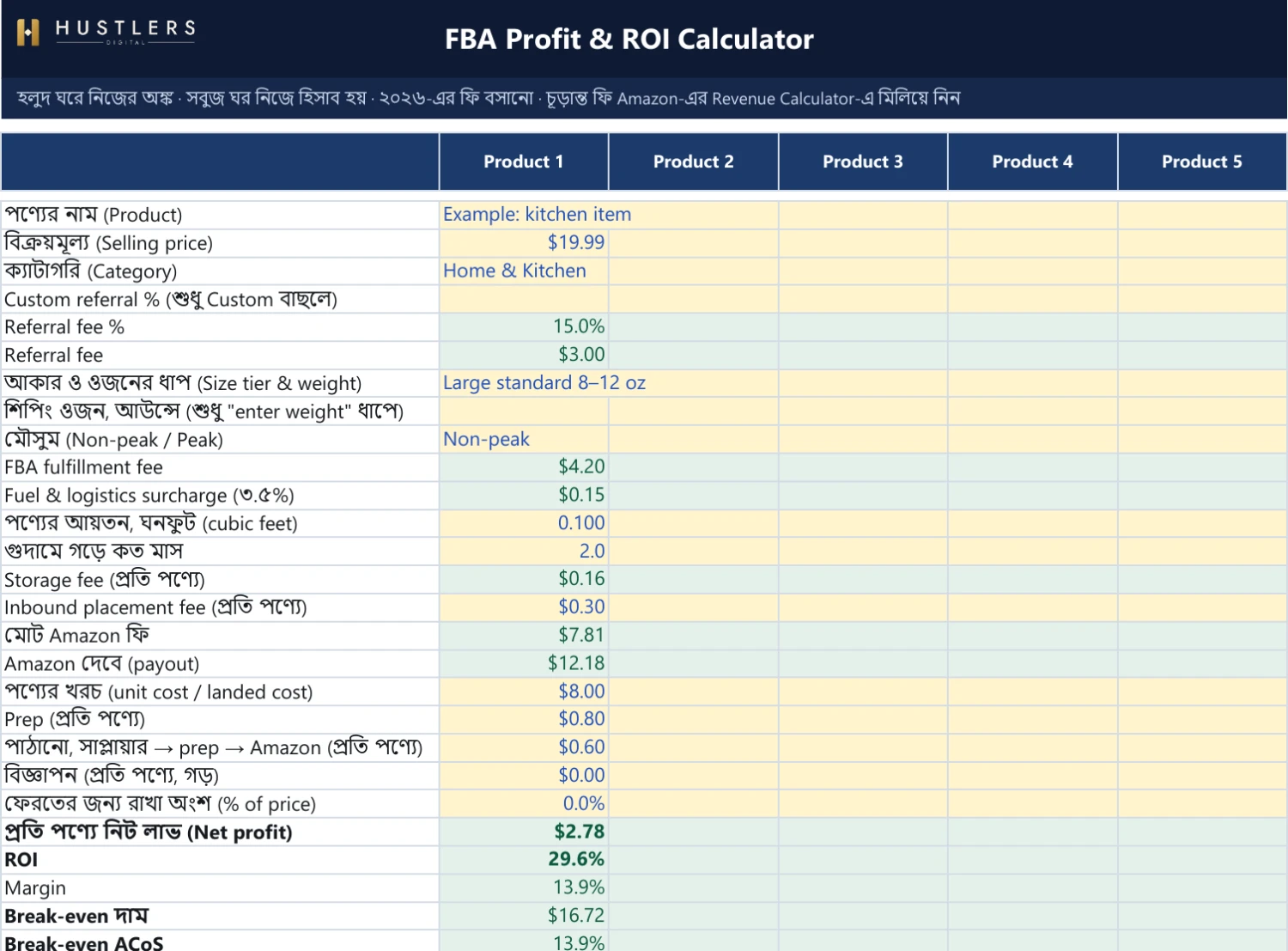This screenshot has height=951, width=1288.
Task: Select the Product 1 column header
Action: (524, 162)
